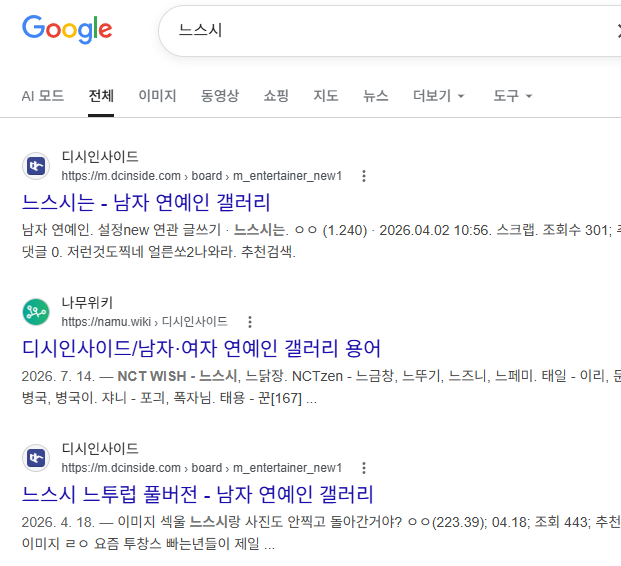The width and height of the screenshot is (621, 566).
Task: Click snippet text starting 2026. 4. 18.
Action: click(x=321, y=533)
